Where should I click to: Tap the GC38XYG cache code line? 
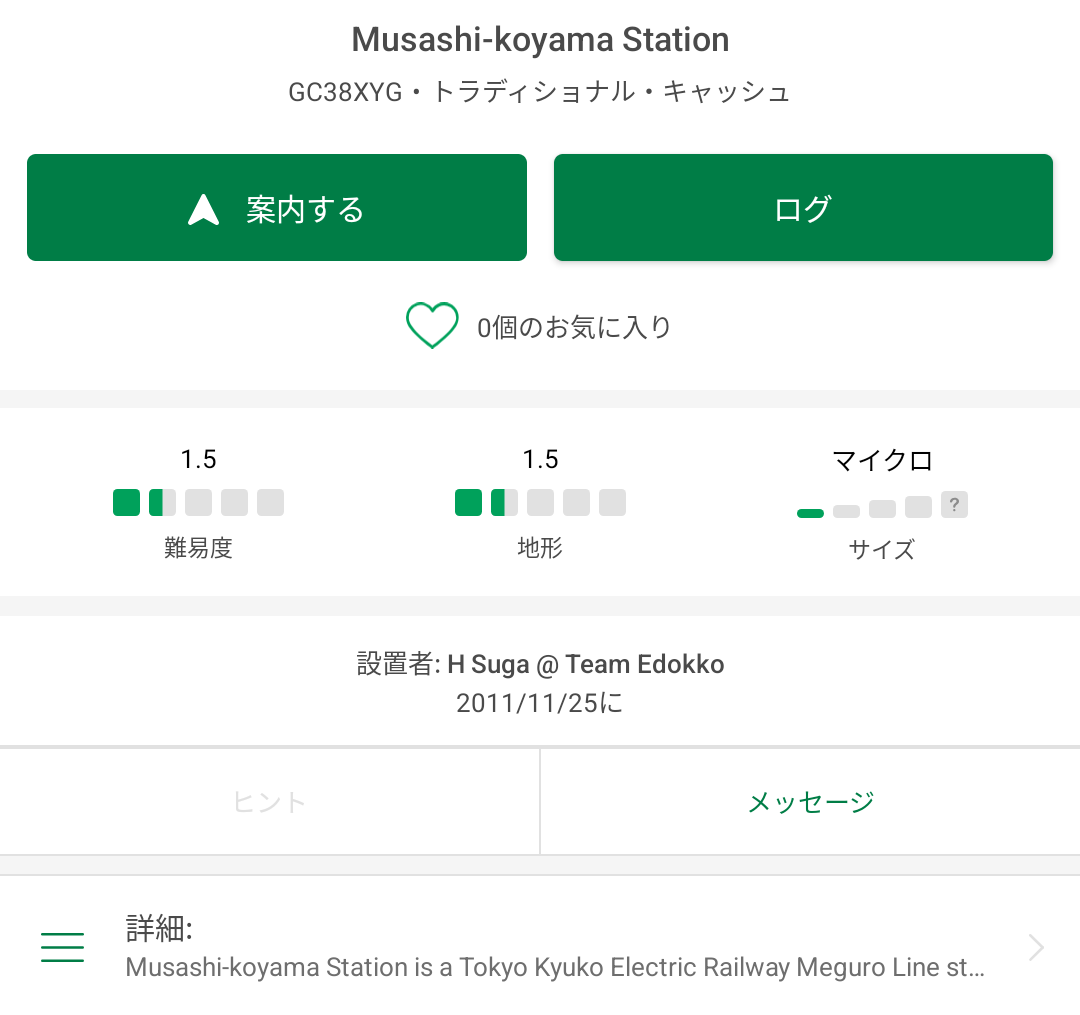coord(540,93)
